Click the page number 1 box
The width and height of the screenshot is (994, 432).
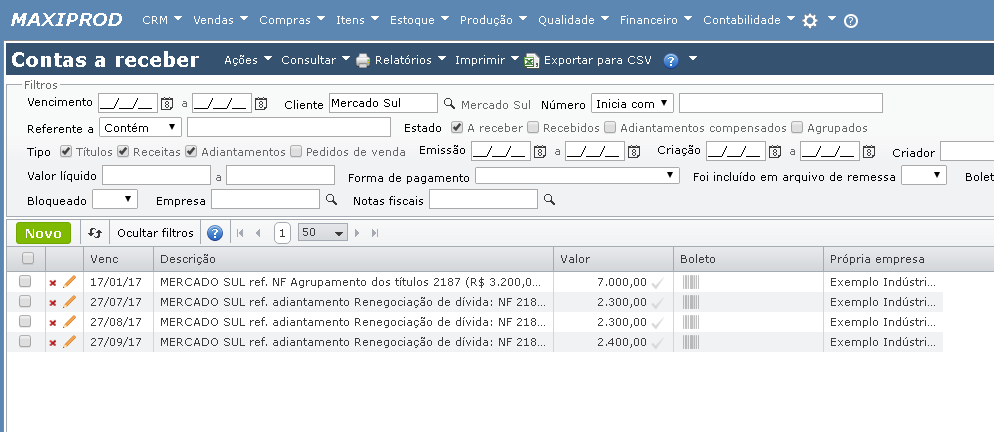[282, 233]
